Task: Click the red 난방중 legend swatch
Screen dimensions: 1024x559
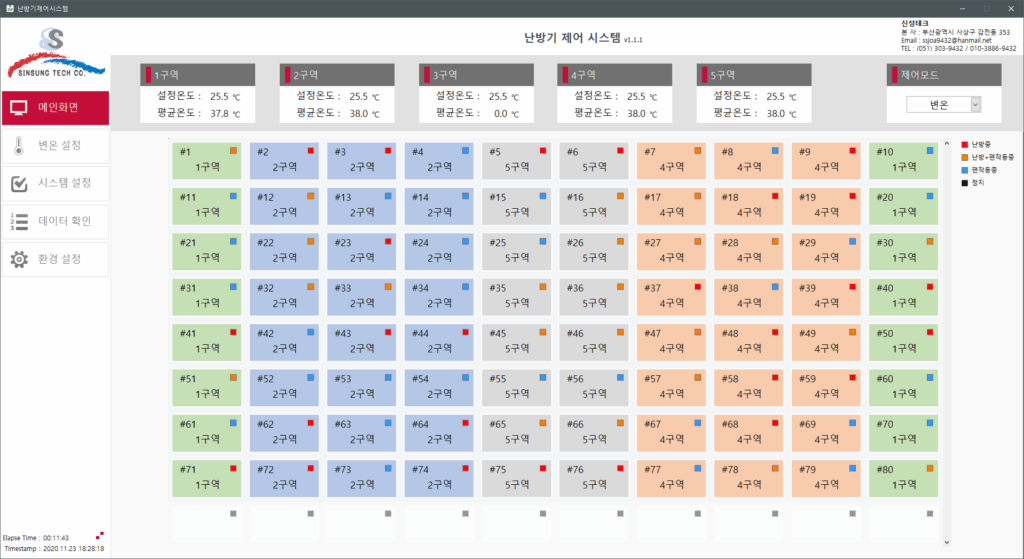Action: [x=964, y=144]
